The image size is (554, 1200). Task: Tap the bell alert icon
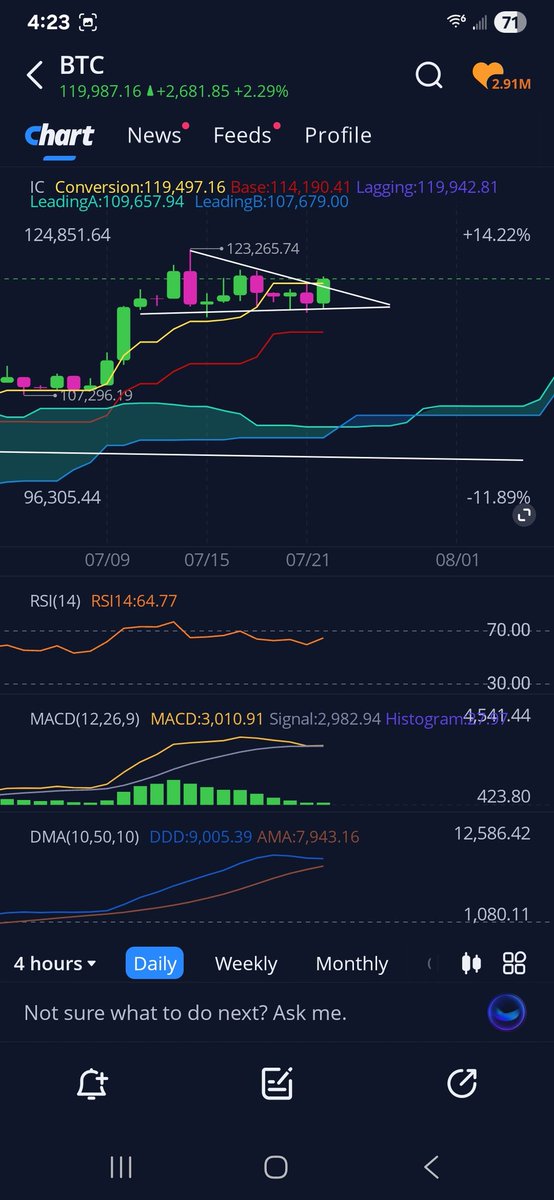(92, 1083)
